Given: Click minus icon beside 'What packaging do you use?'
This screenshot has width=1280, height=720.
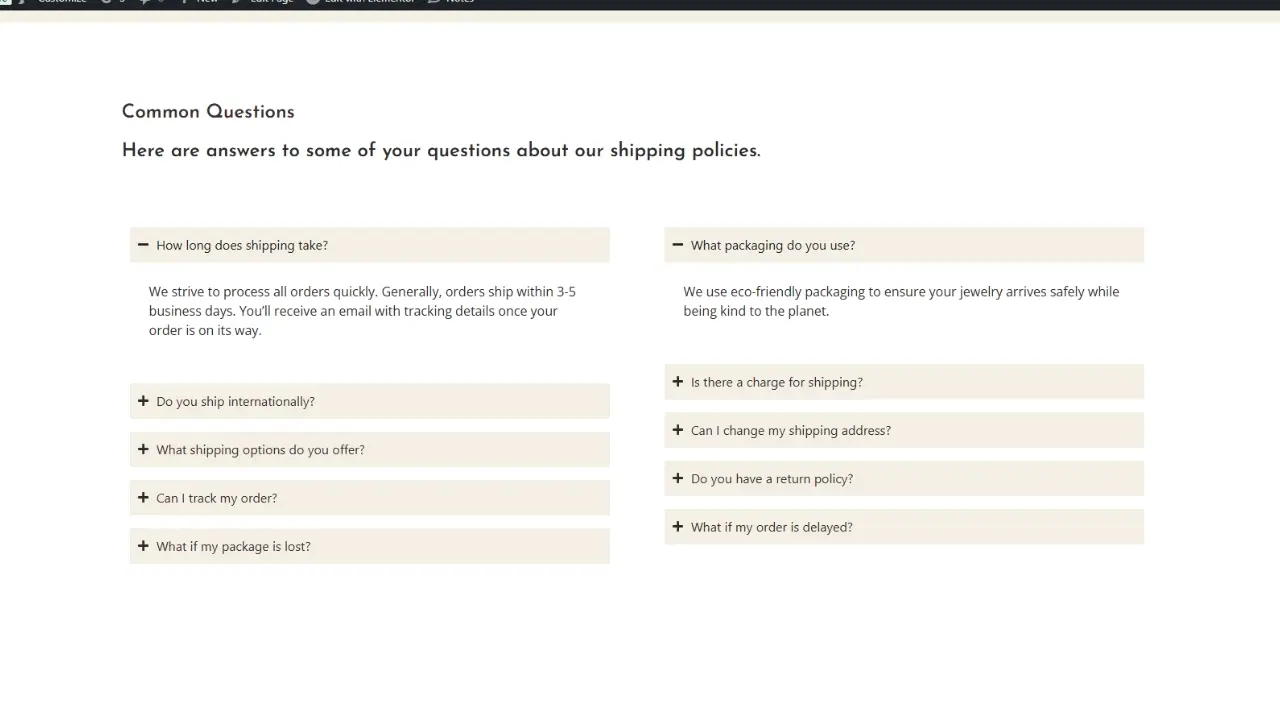Looking at the screenshot, I should click(678, 245).
